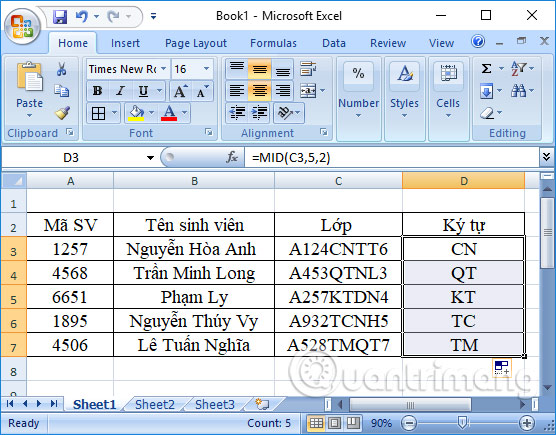This screenshot has height=435, width=556.
Task: Open Excel Help
Action: click(478, 42)
